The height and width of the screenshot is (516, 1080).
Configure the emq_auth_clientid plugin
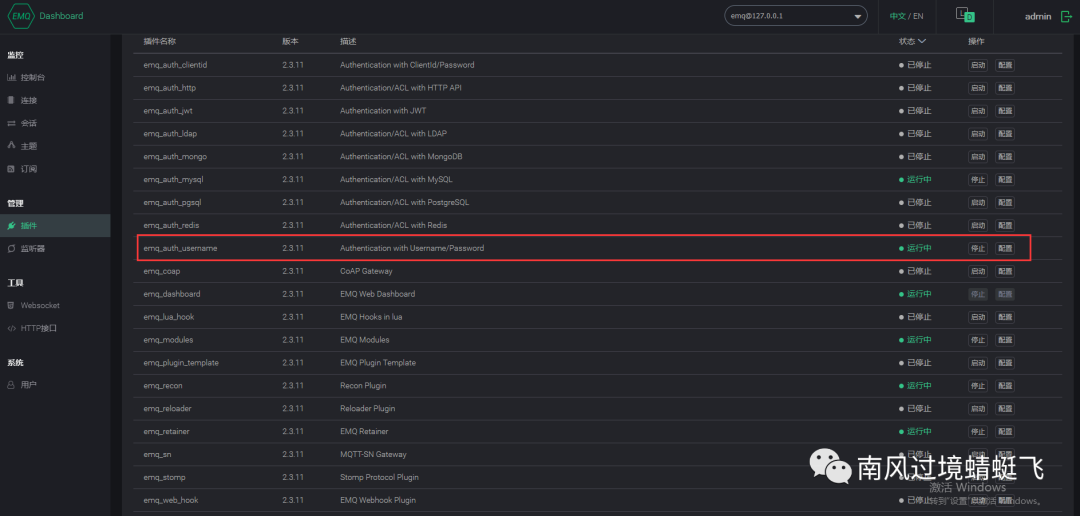[x=1005, y=65]
